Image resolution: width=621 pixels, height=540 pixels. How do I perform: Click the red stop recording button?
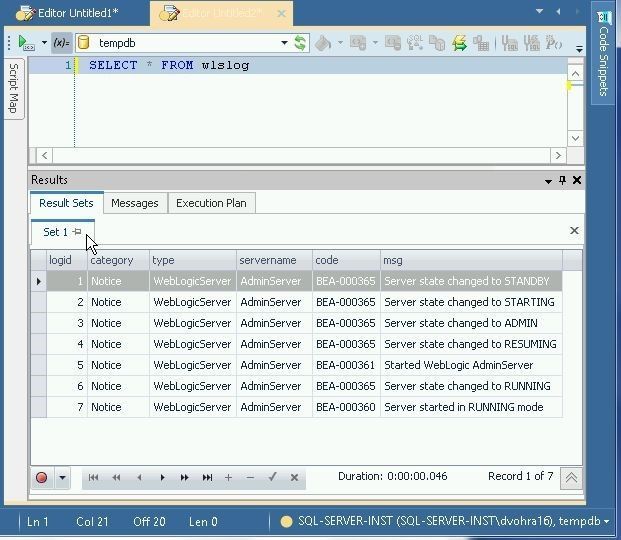[42, 478]
